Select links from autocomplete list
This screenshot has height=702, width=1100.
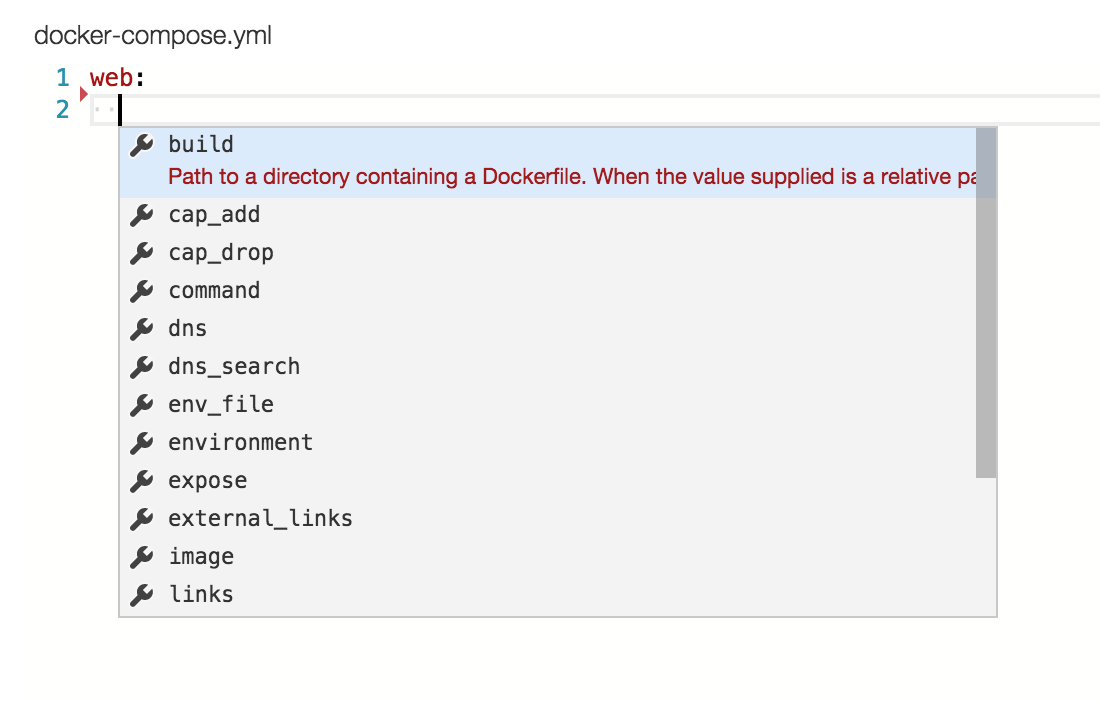[x=201, y=594]
